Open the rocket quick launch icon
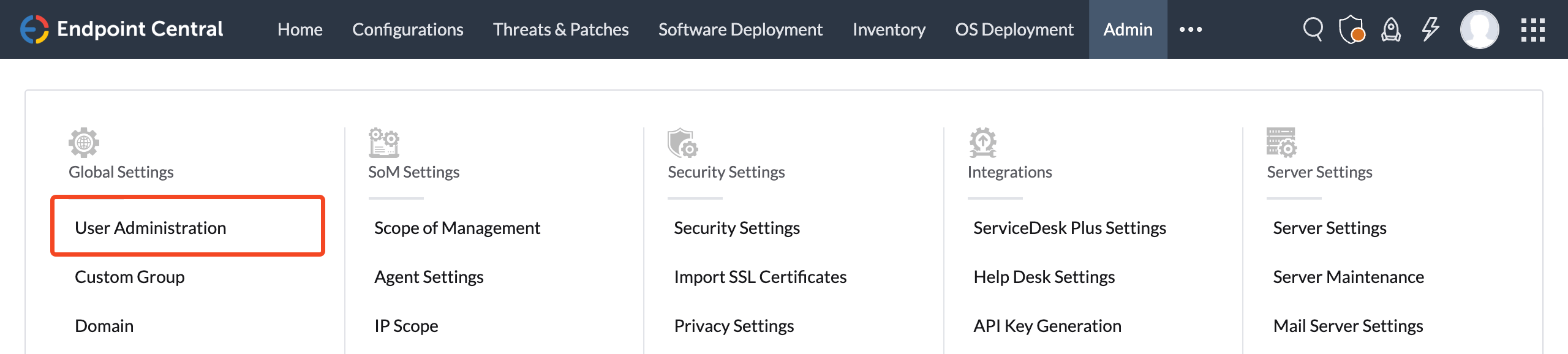The image size is (1568, 354). click(x=1391, y=29)
